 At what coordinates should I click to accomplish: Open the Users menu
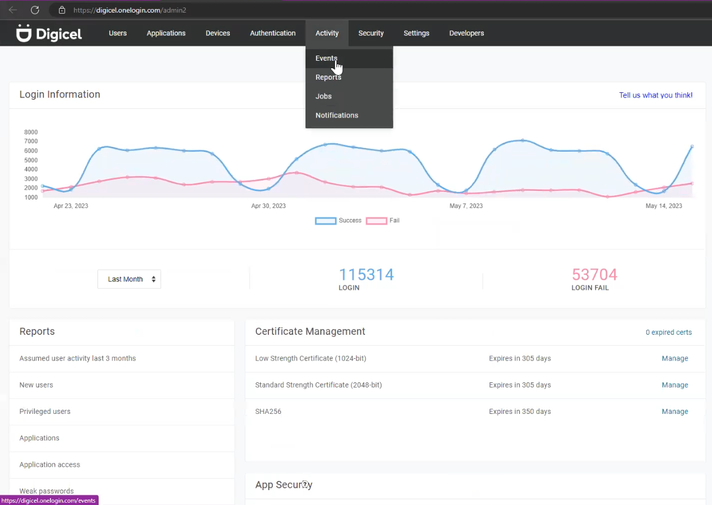pos(118,33)
